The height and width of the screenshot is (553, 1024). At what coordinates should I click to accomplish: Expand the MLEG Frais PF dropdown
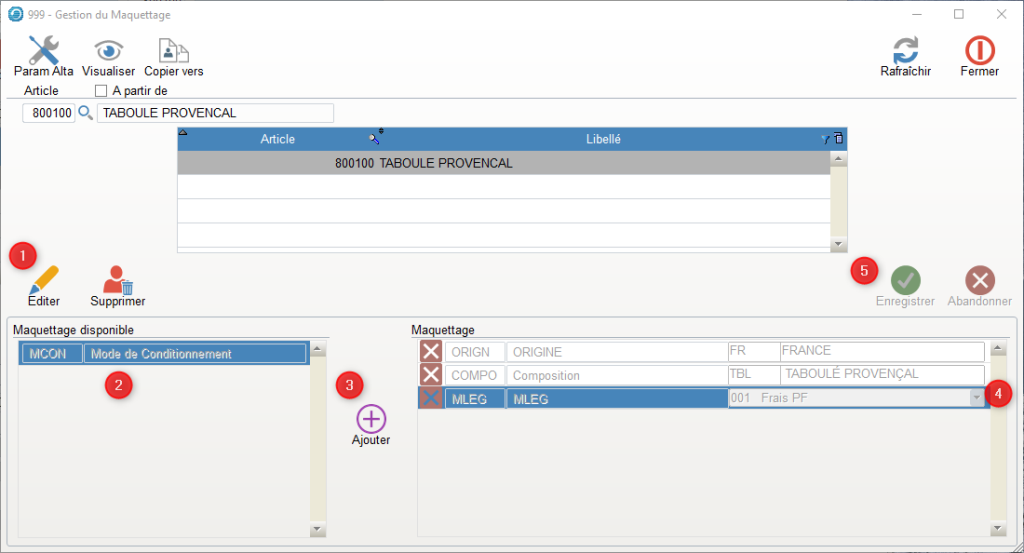(x=976, y=398)
